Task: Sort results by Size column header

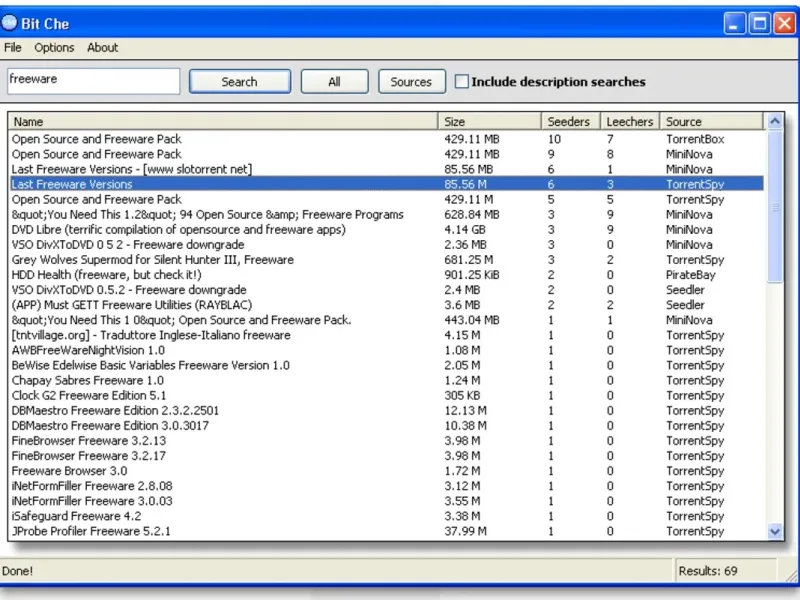Action: tap(490, 121)
